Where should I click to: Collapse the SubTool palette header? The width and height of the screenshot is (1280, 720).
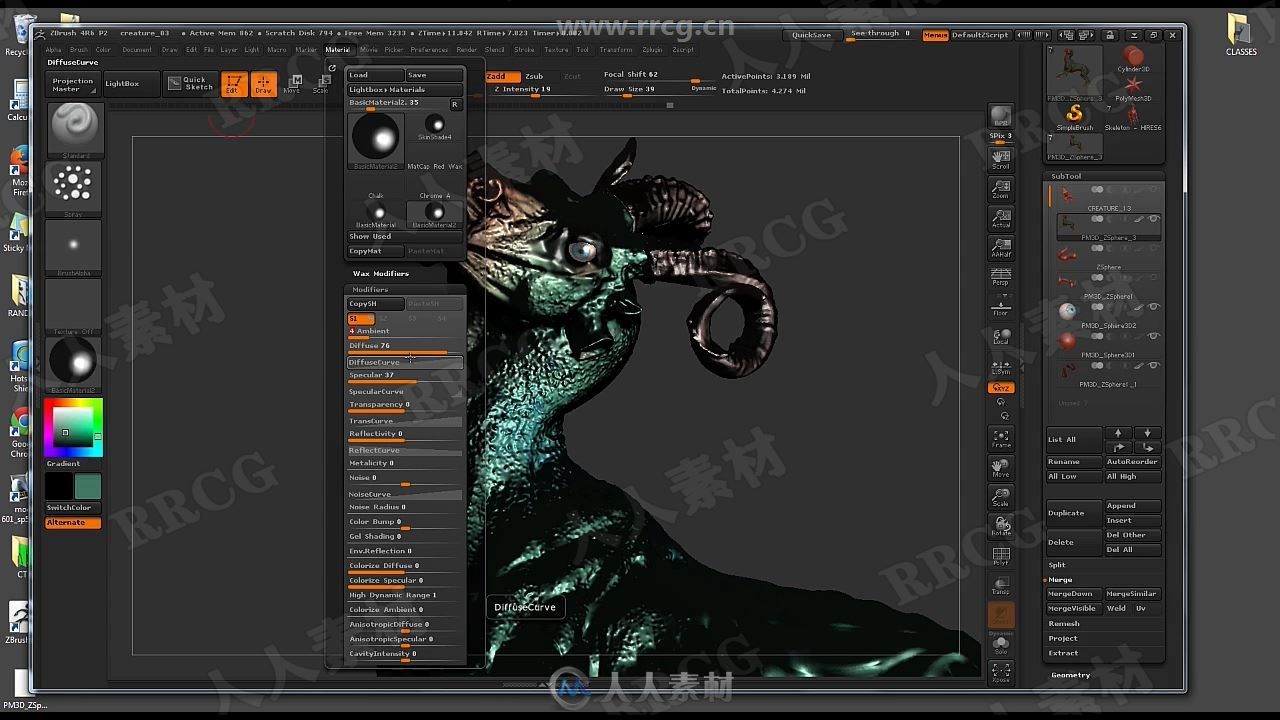coord(1066,176)
